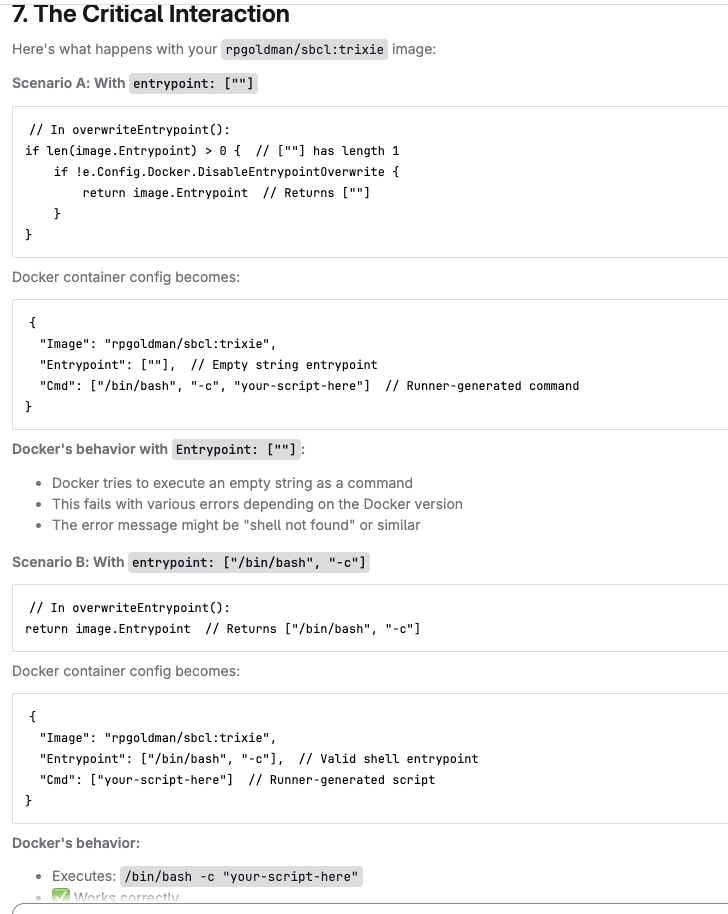The image size is (728, 914).
Task: Click the first "Docker container config becomes:" text
Action: (x=126, y=277)
